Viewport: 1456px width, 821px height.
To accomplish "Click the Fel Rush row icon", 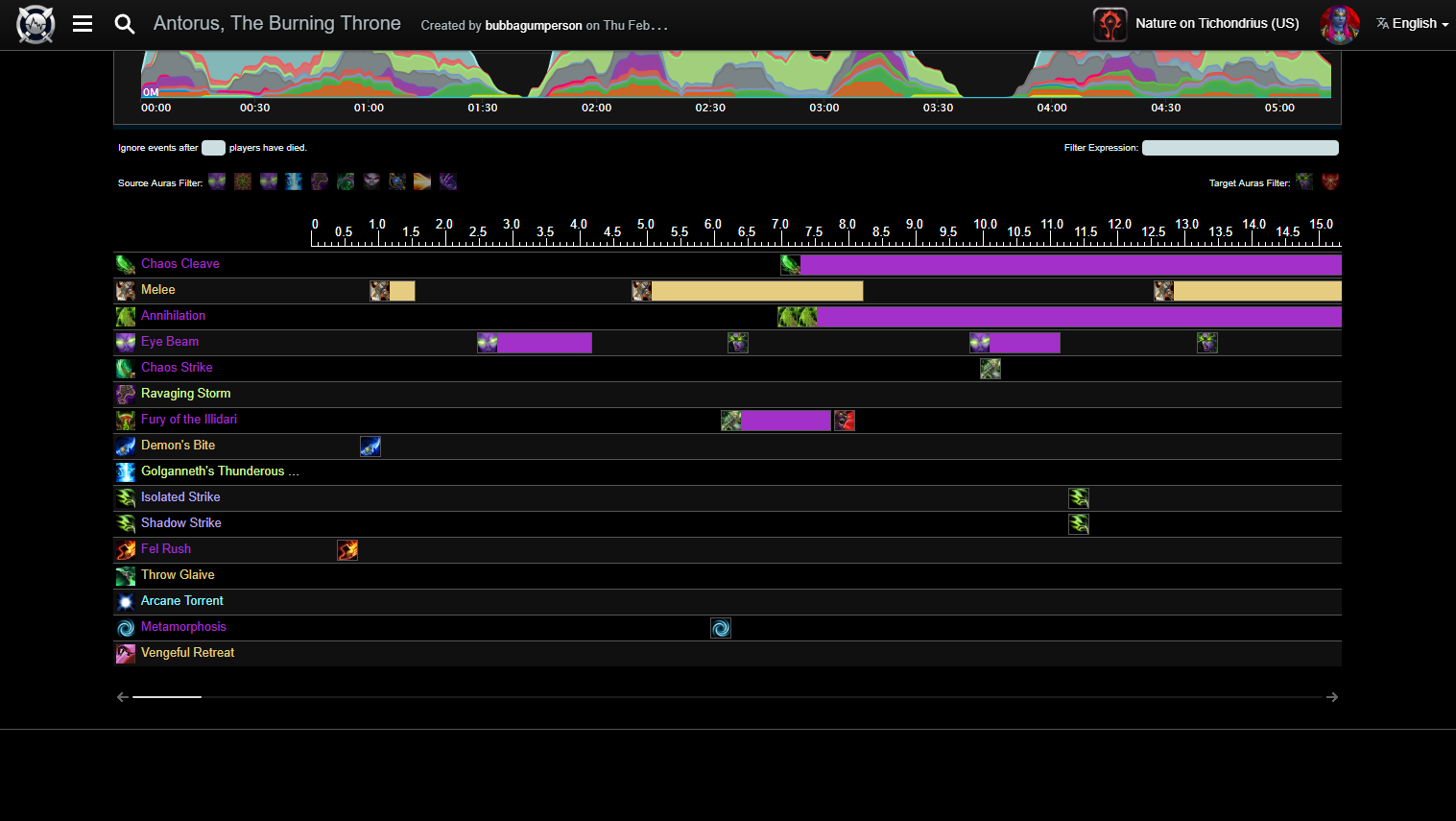I will click(126, 549).
